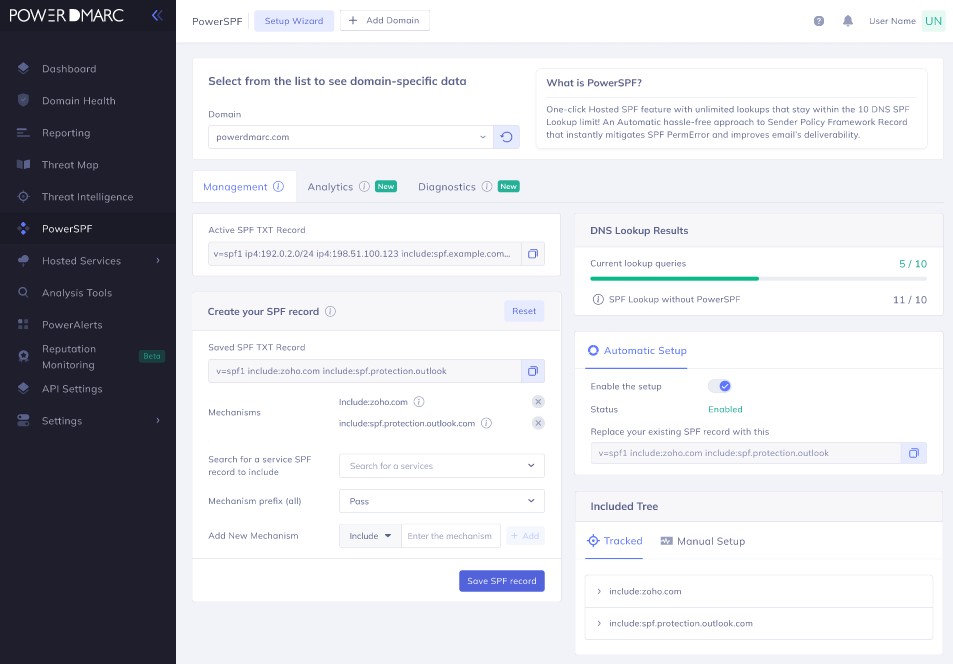This screenshot has width=953, height=664.
Task: Click the Threat Intelligence target icon
Action: click(x=23, y=196)
